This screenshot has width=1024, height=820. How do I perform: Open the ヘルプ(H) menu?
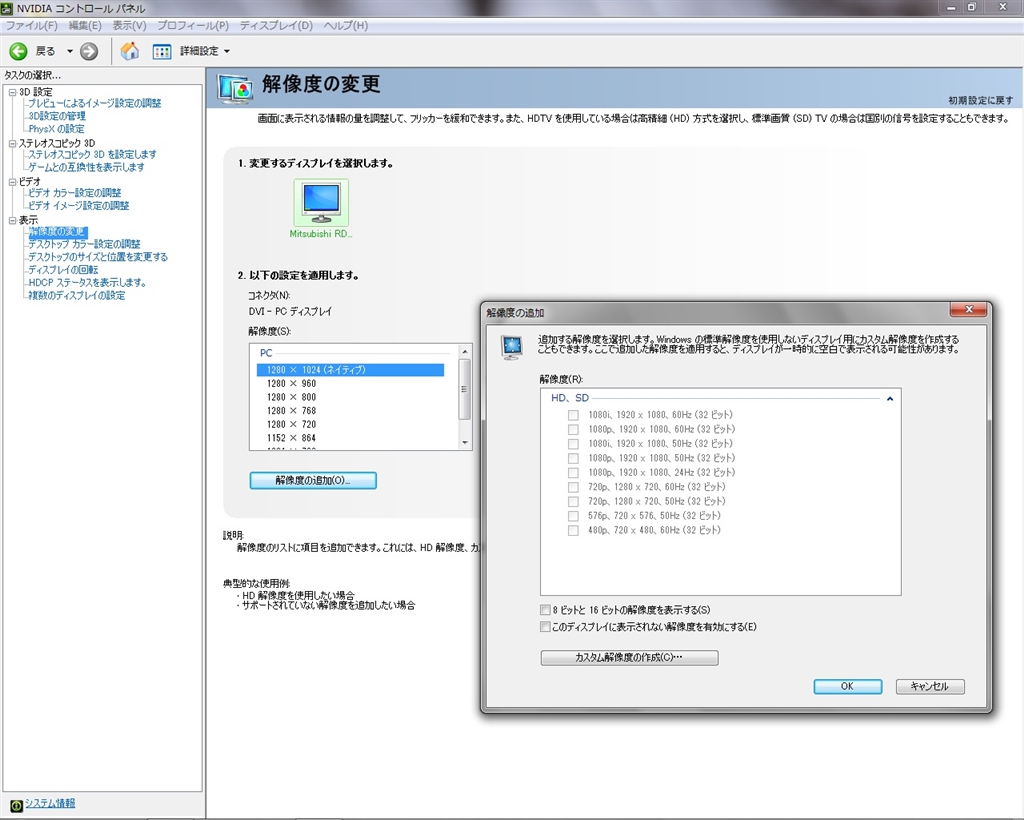[x=345, y=25]
